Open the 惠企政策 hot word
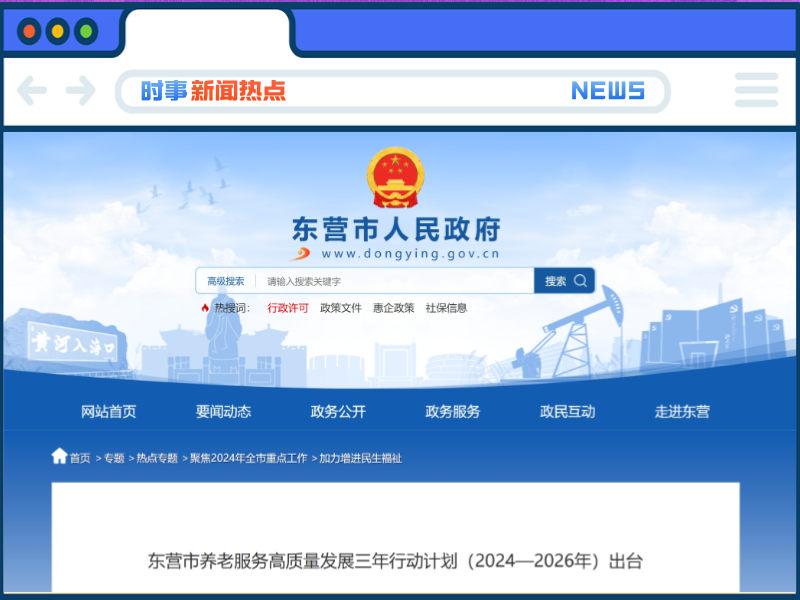Viewport: 800px width, 600px height. click(393, 308)
